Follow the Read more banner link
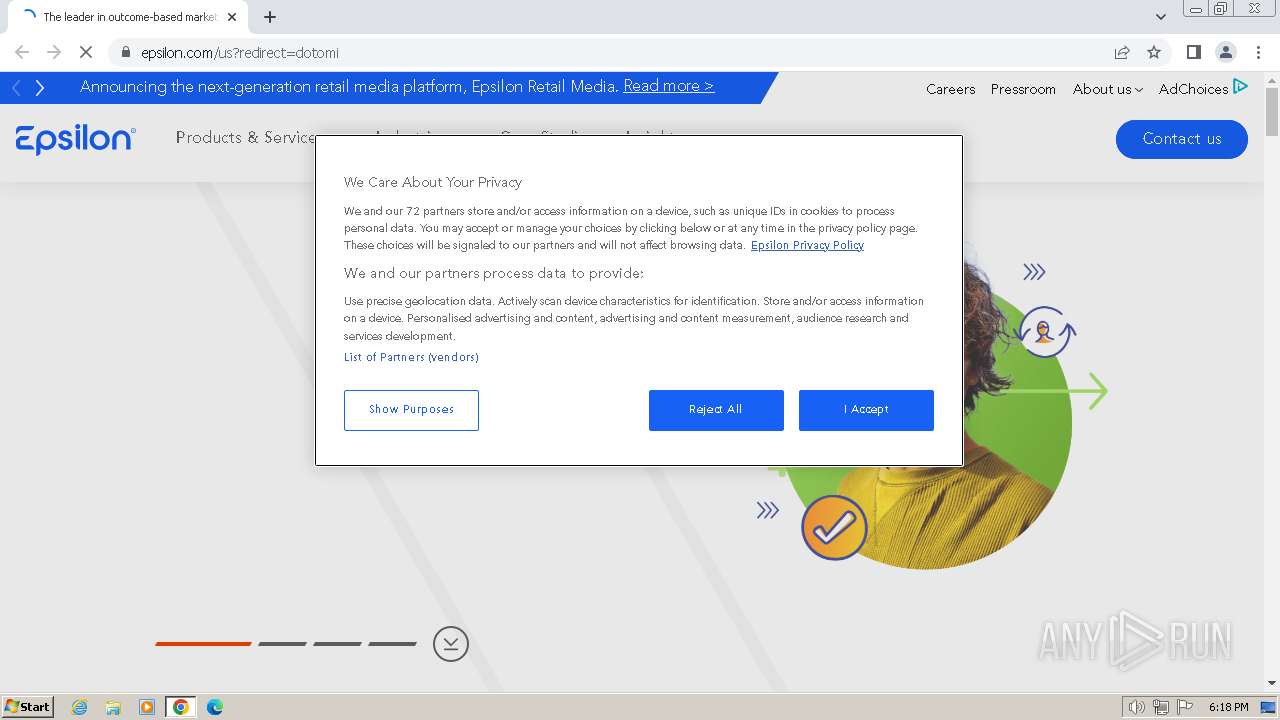1280x720 pixels. point(668,86)
